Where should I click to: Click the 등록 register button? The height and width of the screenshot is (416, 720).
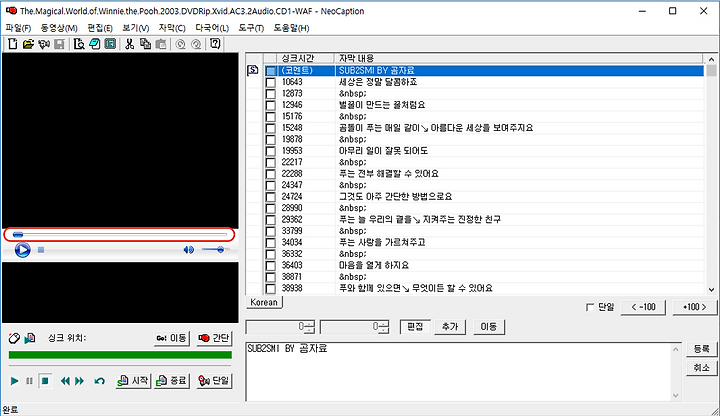[x=701, y=349]
